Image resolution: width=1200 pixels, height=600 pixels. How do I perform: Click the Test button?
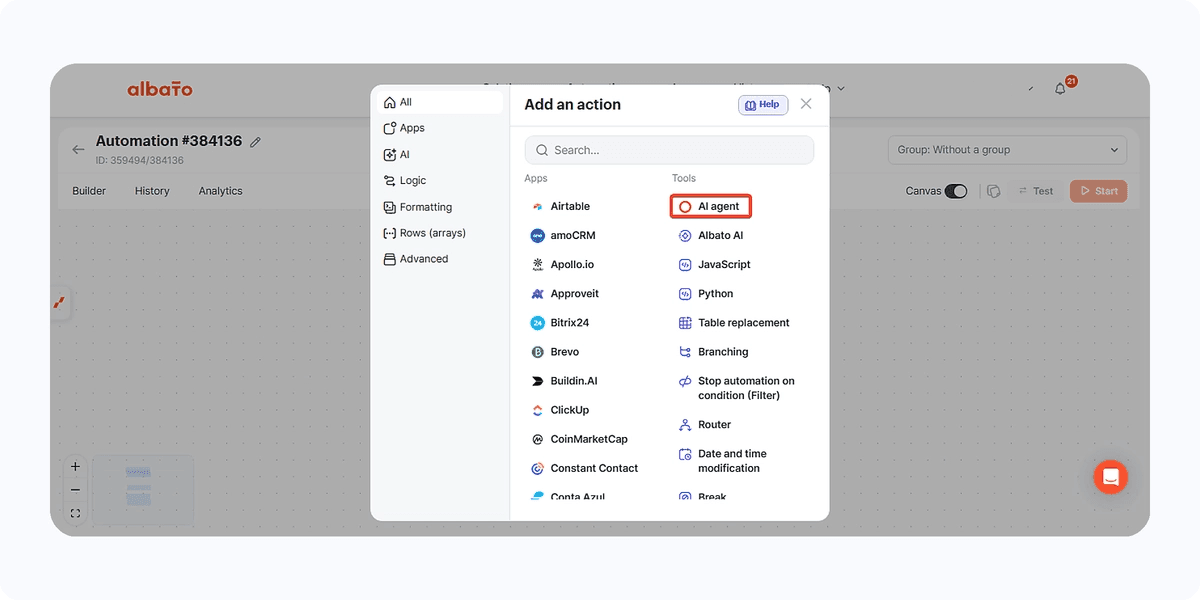point(1035,191)
